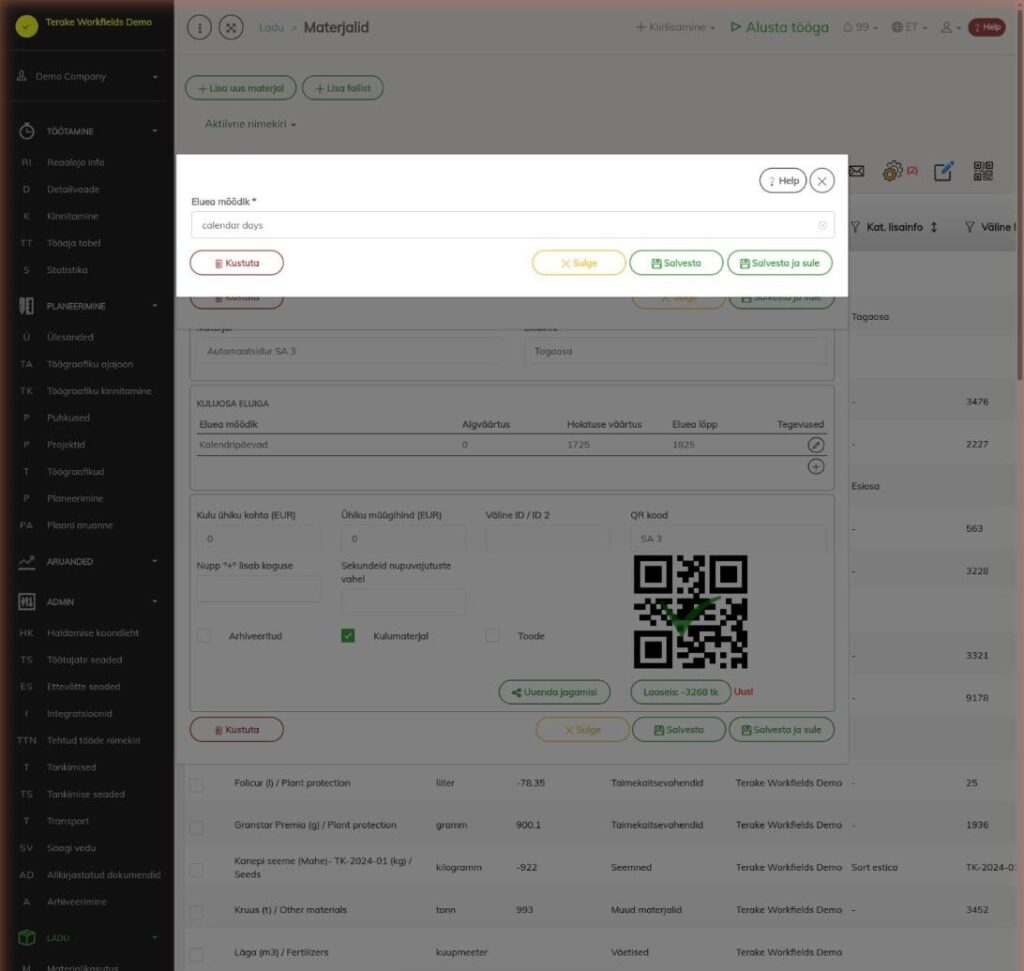Viewport: 1024px width, 971px height.
Task: Open Projektid in sidebar
Action: tap(66, 445)
